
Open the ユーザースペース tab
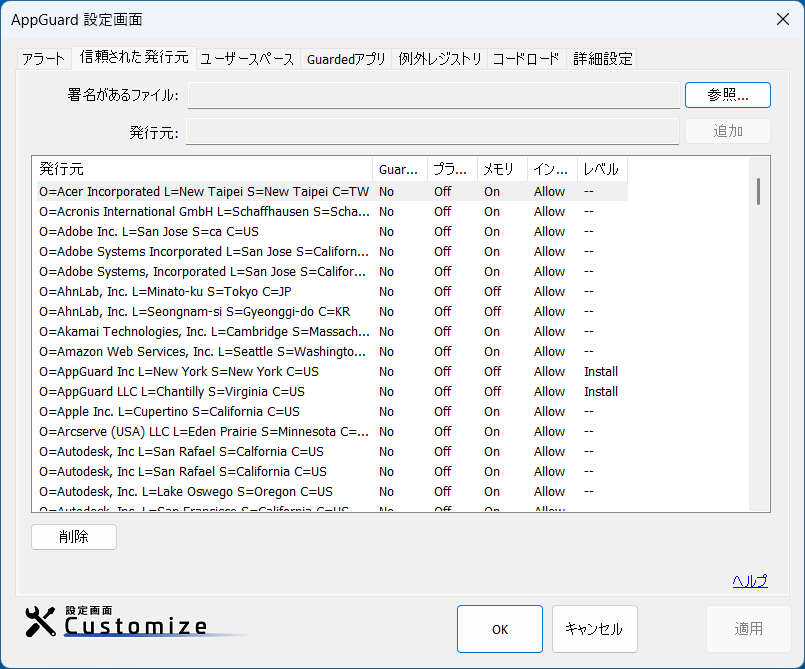[x=247, y=59]
